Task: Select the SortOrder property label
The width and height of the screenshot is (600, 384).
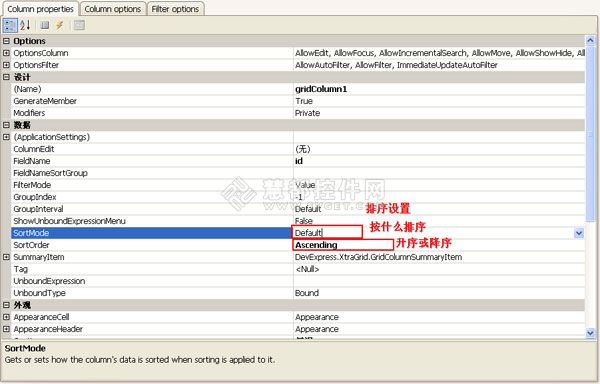Action: click(31, 245)
